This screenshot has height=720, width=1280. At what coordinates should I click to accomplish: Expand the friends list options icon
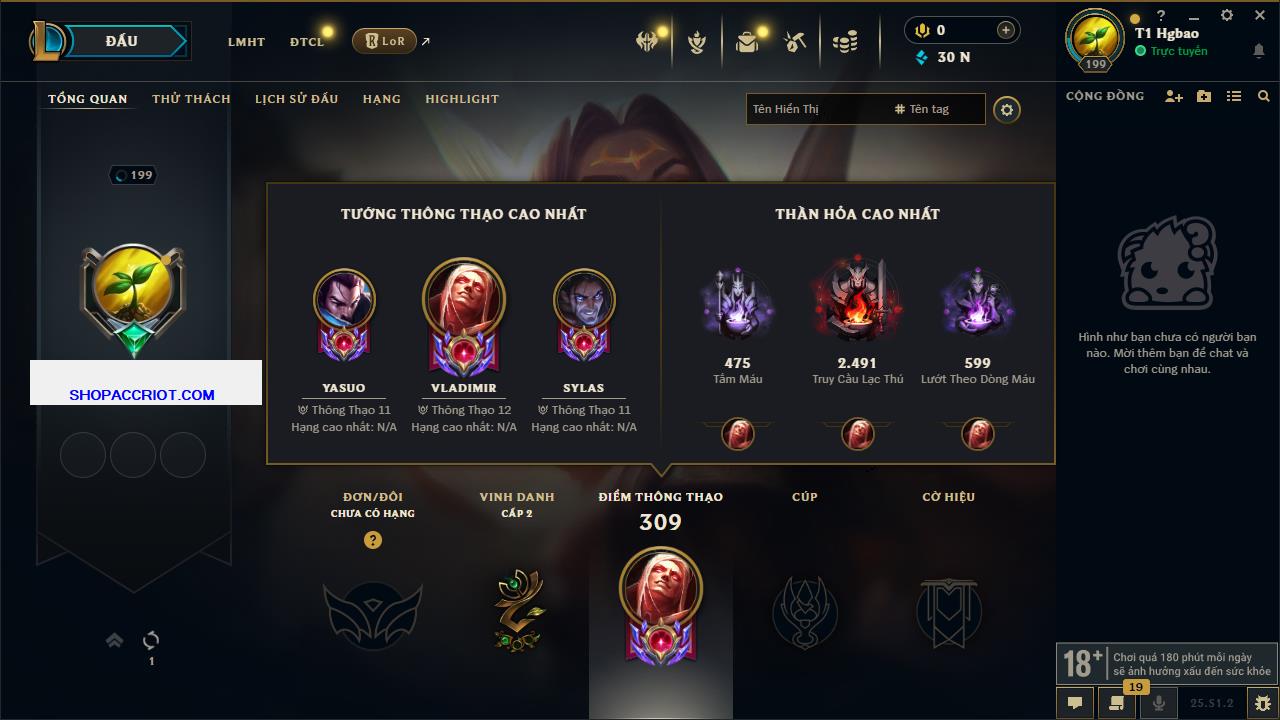[1234, 96]
